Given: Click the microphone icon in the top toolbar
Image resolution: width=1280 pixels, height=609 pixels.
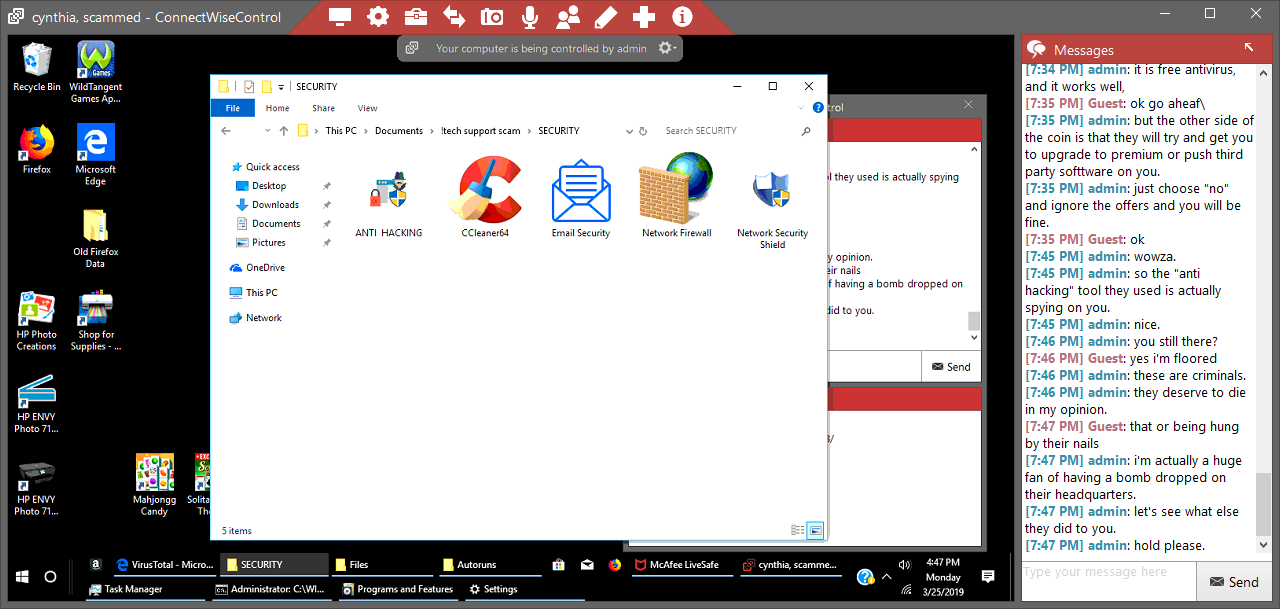Looking at the screenshot, I should [x=529, y=17].
